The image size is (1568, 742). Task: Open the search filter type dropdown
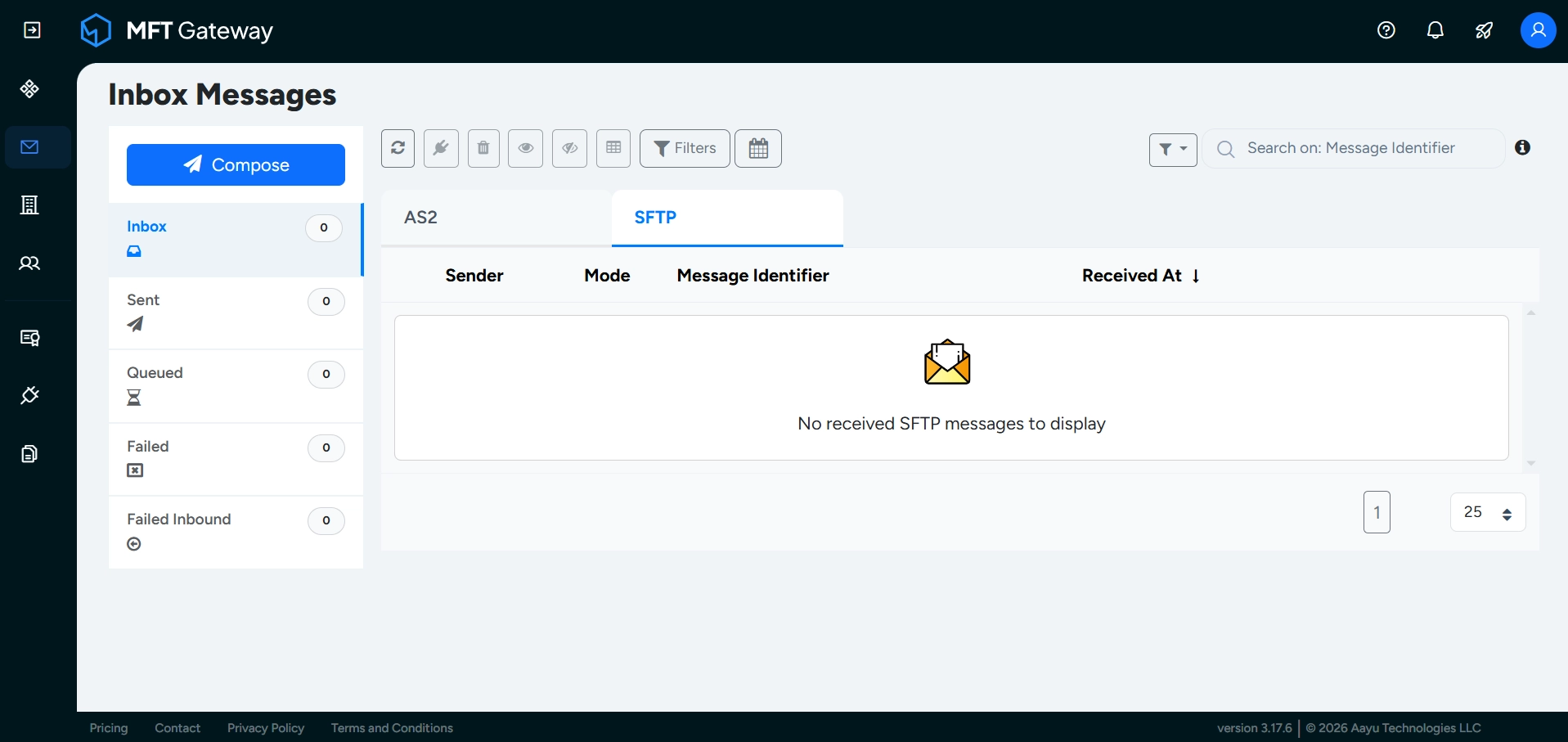(1173, 150)
